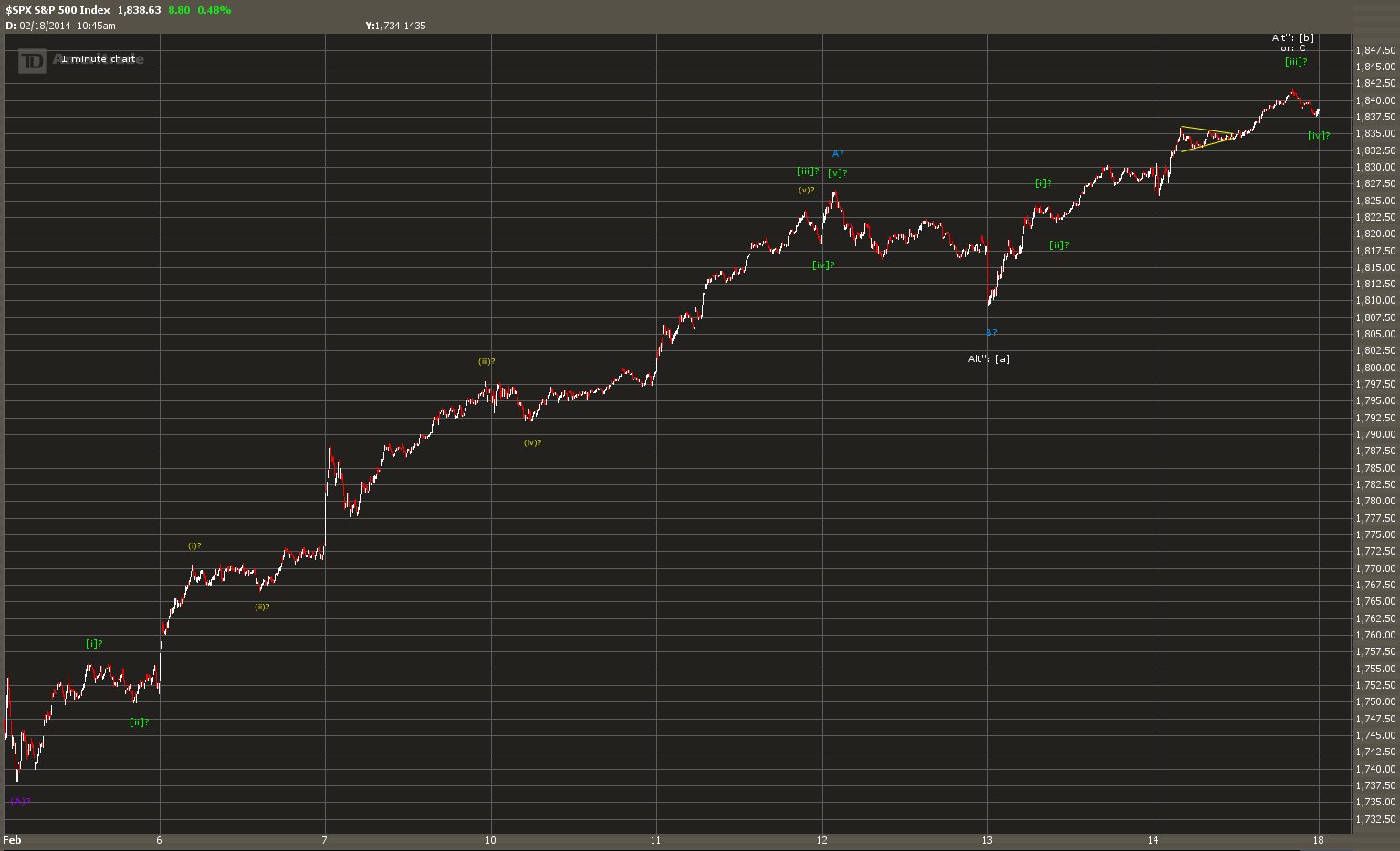Image resolution: width=1400 pixels, height=851 pixels.
Task: Click the [iv]? label below the Feb 12 peak
Action: point(823,265)
